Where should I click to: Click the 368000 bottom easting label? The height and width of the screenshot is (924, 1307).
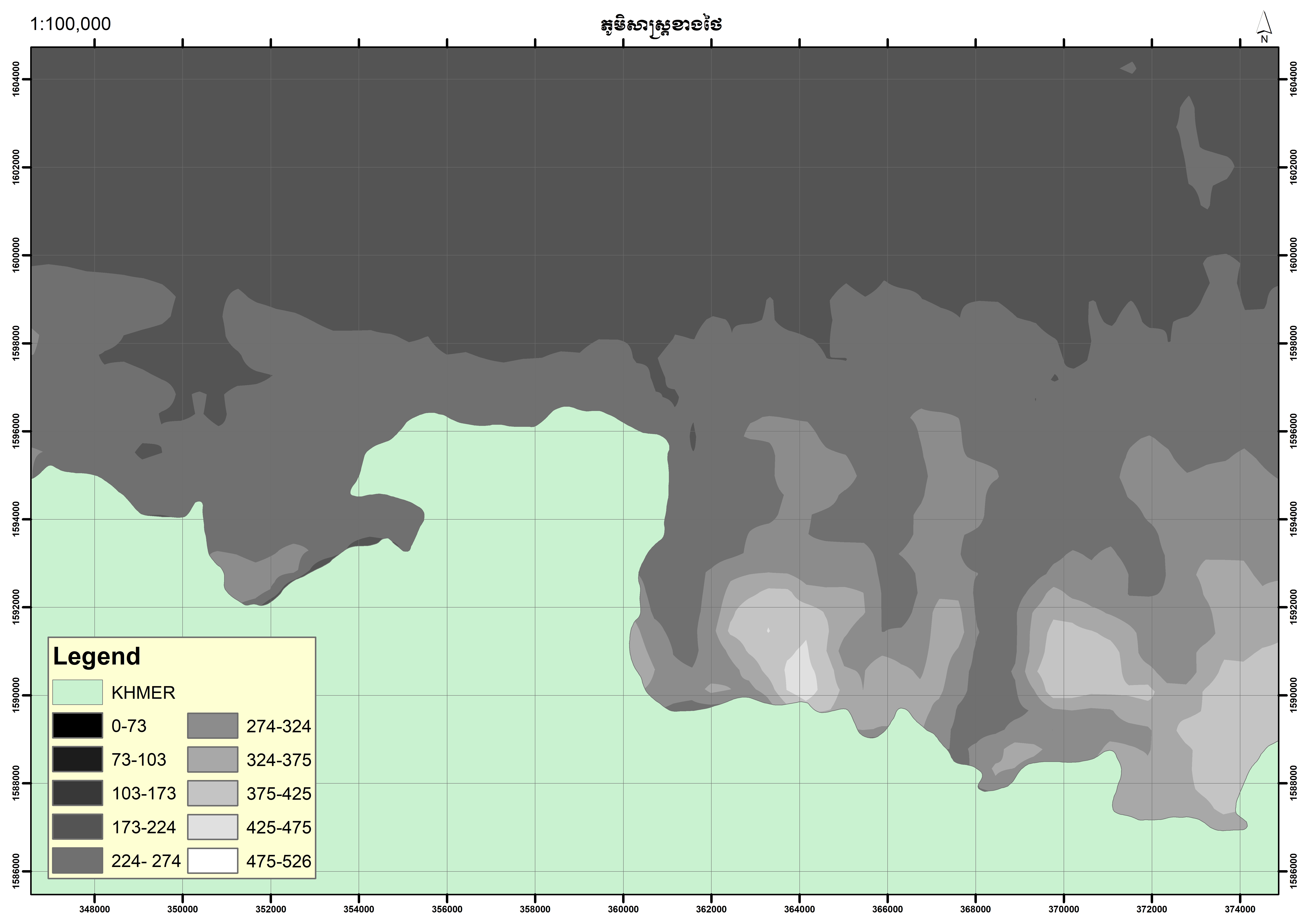point(976,910)
